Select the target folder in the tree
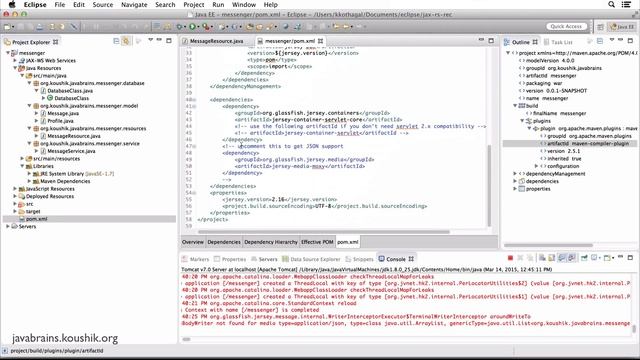 tap(33, 211)
